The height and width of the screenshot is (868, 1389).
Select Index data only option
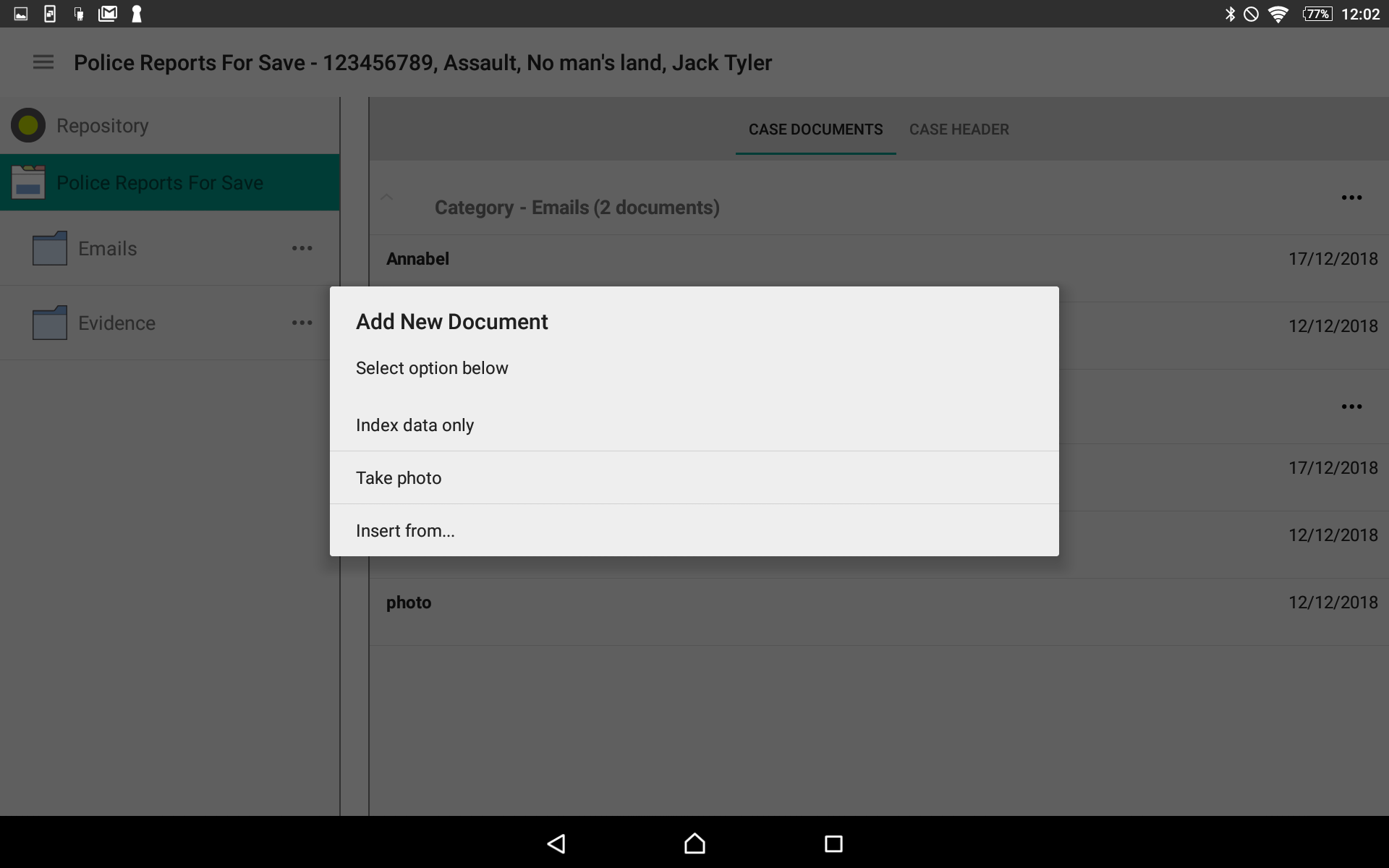pyautogui.click(x=415, y=425)
